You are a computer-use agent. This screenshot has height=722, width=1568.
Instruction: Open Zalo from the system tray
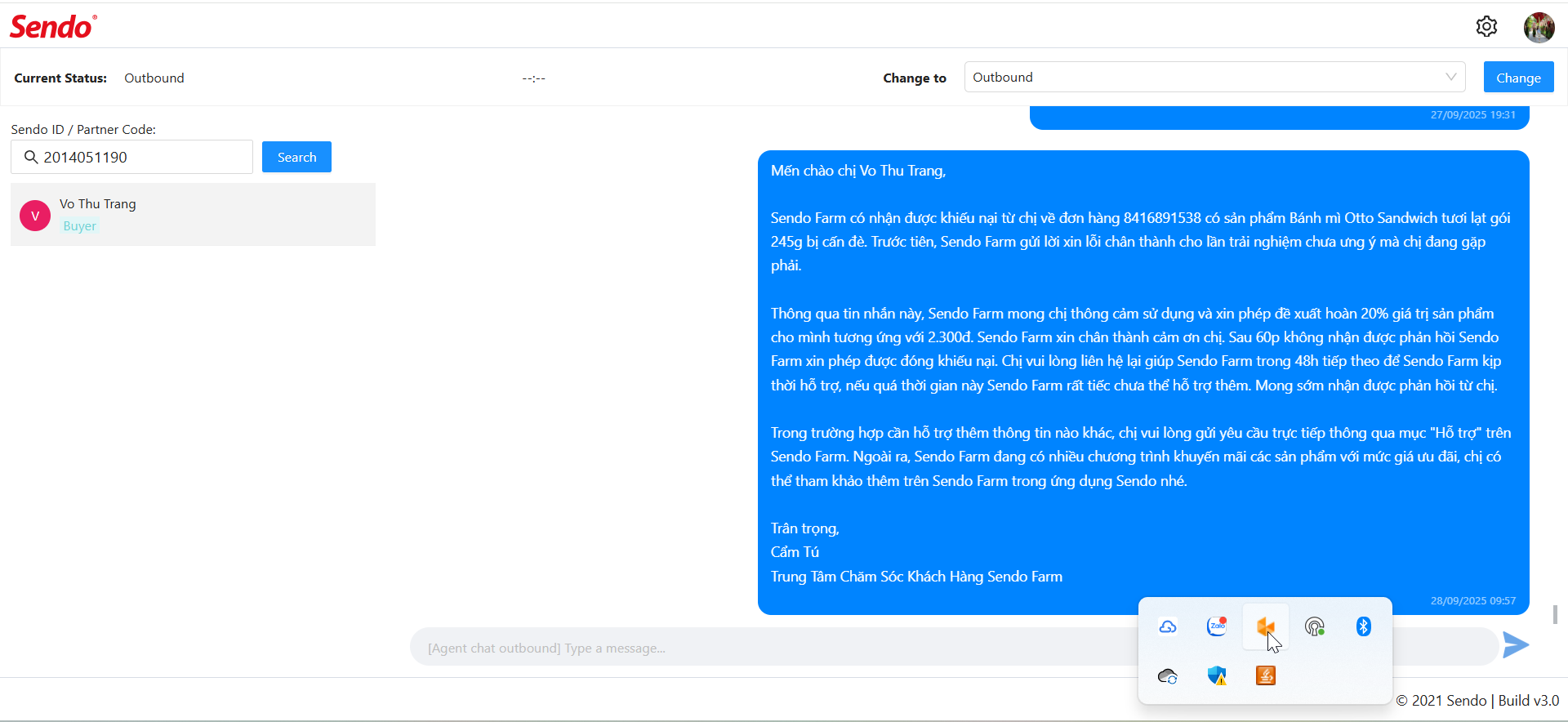[x=1217, y=626]
